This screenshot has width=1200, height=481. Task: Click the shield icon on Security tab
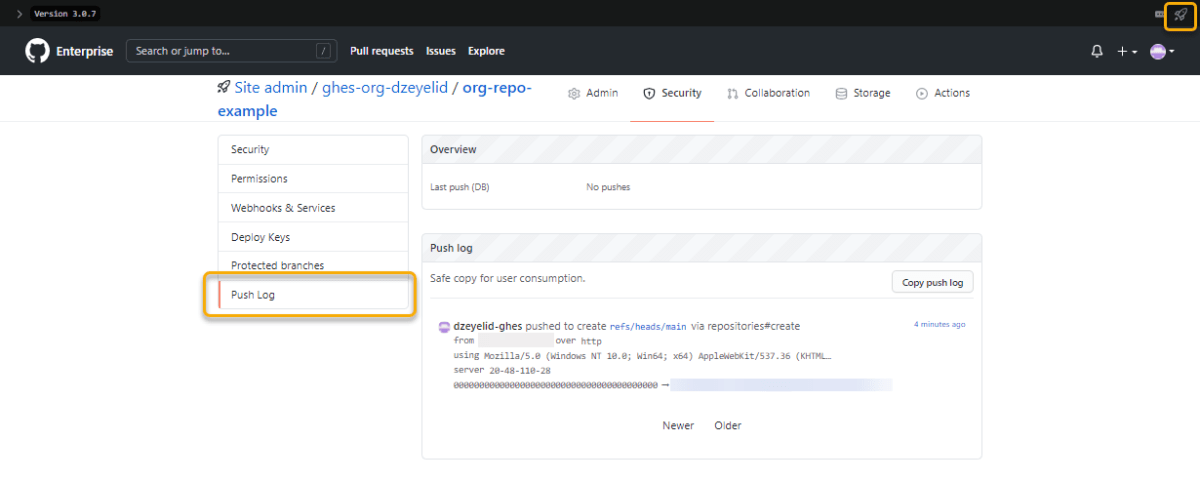649,93
